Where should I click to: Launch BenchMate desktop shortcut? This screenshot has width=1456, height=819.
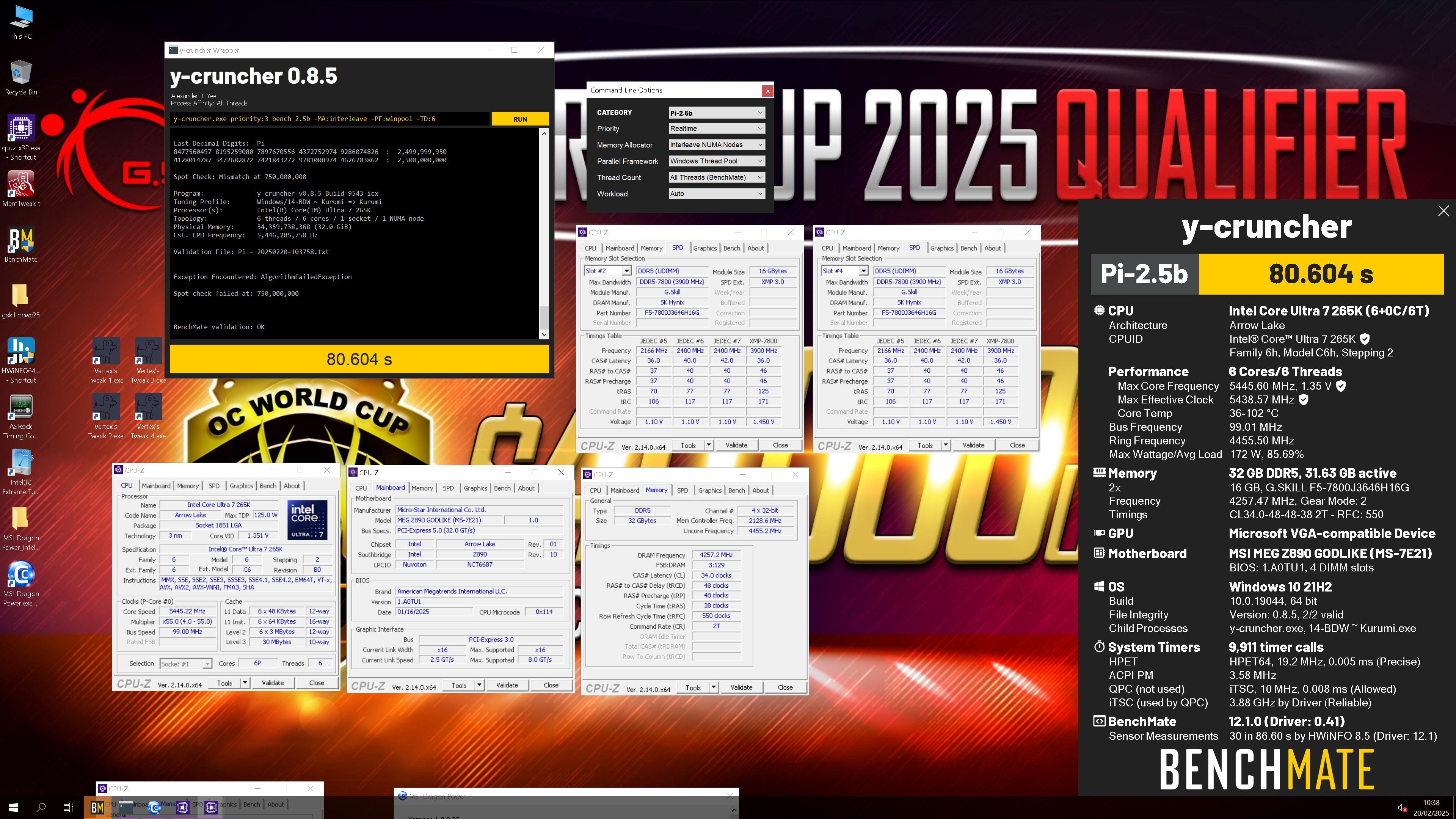tap(21, 245)
